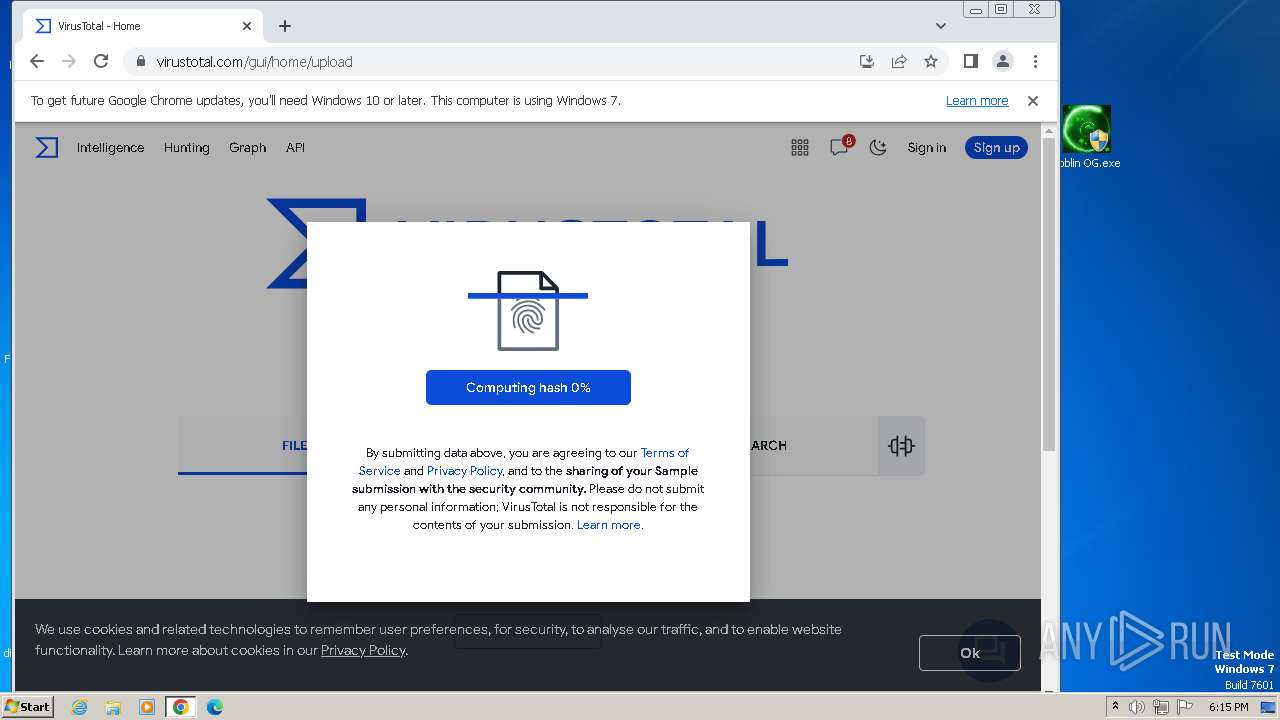Open the apps grid icon
Image resolution: width=1280 pixels, height=720 pixels.
click(x=800, y=148)
